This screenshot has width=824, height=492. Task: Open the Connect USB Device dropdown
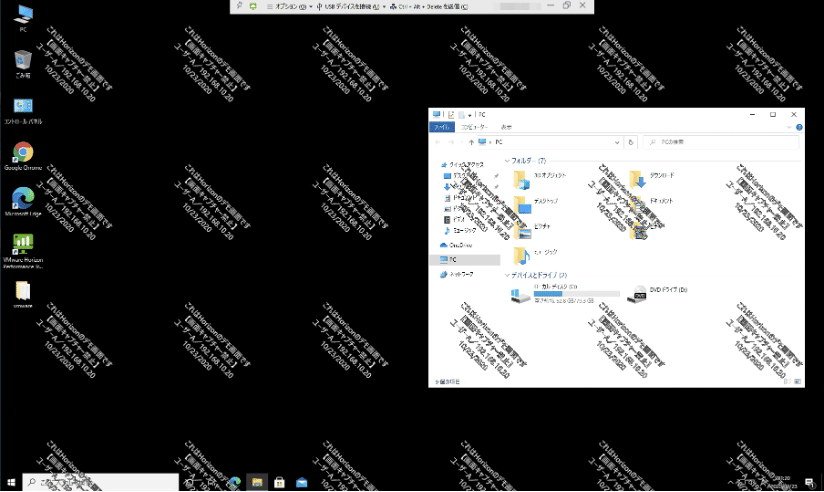(x=351, y=6)
